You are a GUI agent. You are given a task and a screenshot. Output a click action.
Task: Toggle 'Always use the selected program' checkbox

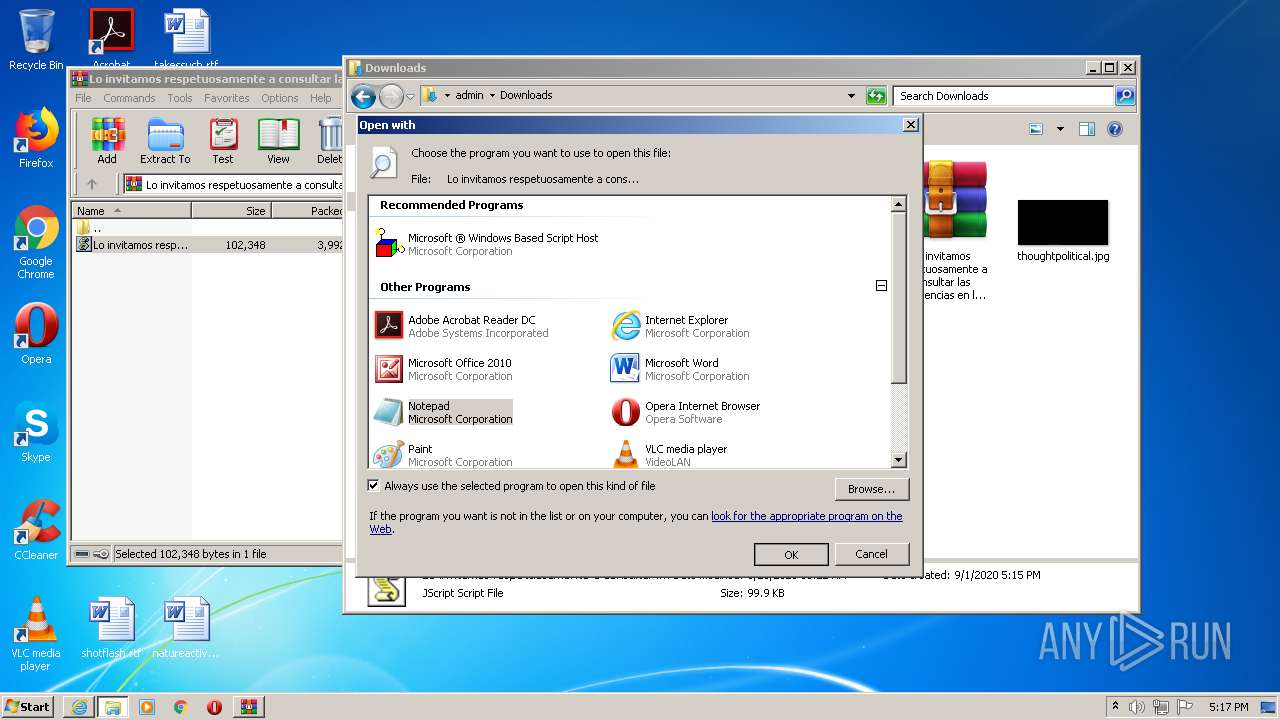pos(374,486)
